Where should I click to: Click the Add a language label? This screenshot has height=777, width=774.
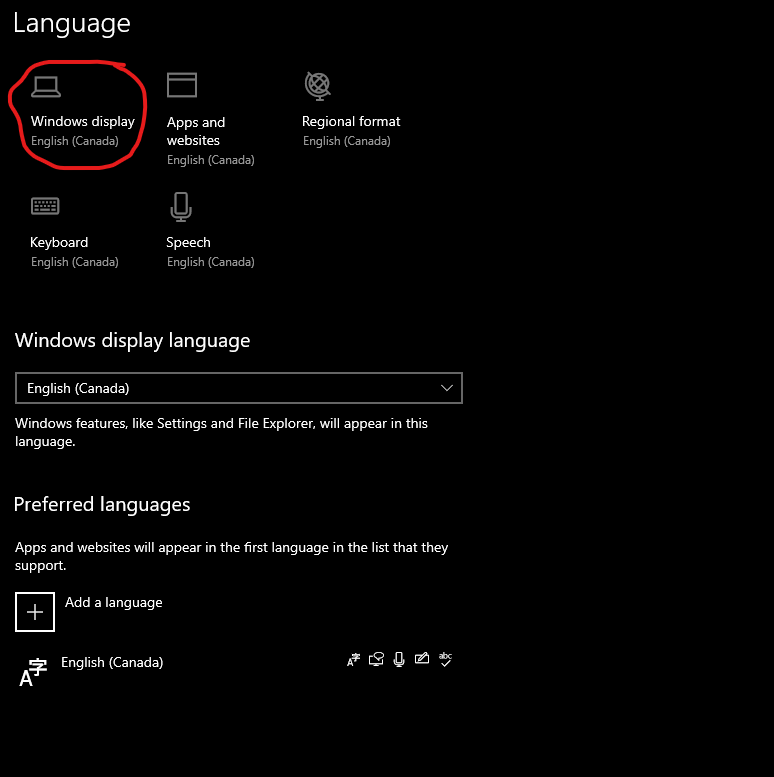(113, 603)
